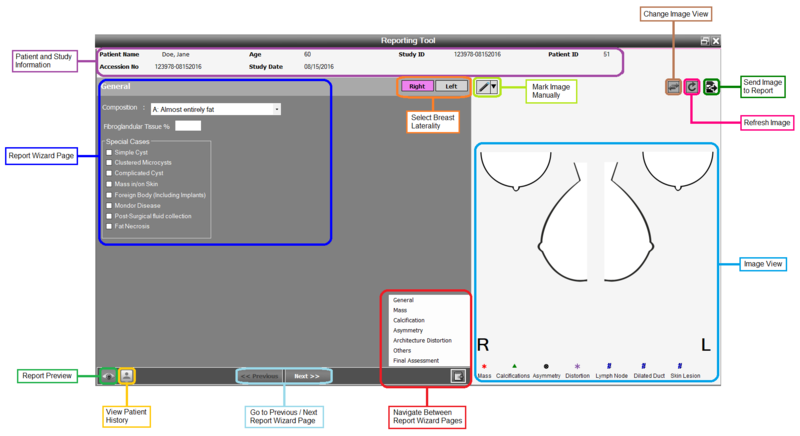The image size is (800, 436).
Task: Click the Send Image to Report icon
Action: tap(710, 88)
